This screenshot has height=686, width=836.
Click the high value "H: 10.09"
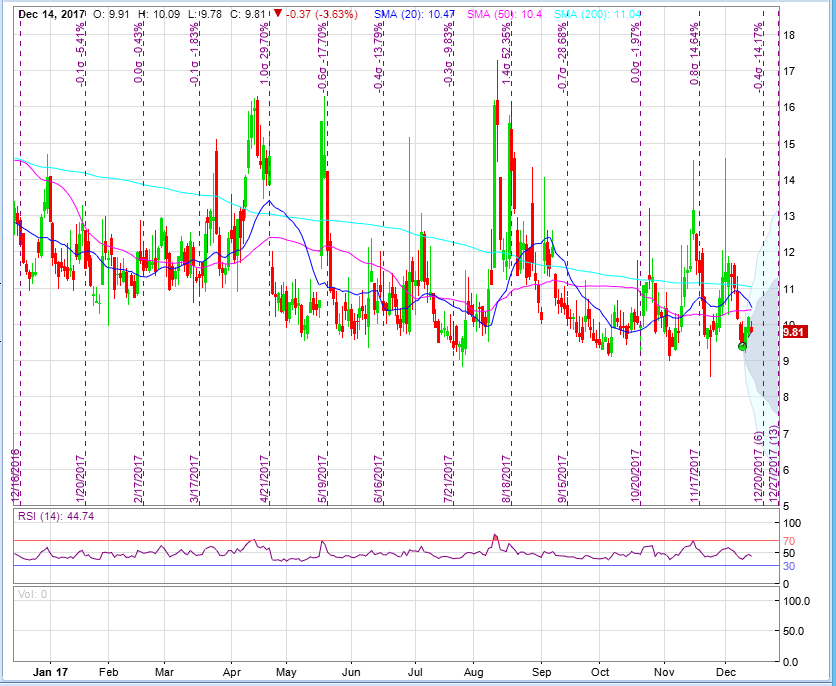(x=159, y=14)
